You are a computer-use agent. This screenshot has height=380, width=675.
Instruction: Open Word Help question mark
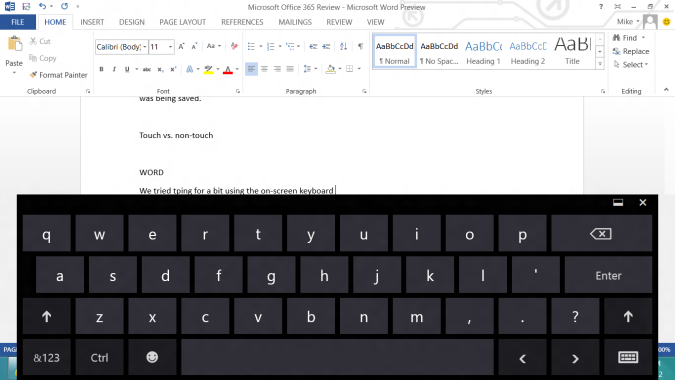tap(601, 6)
